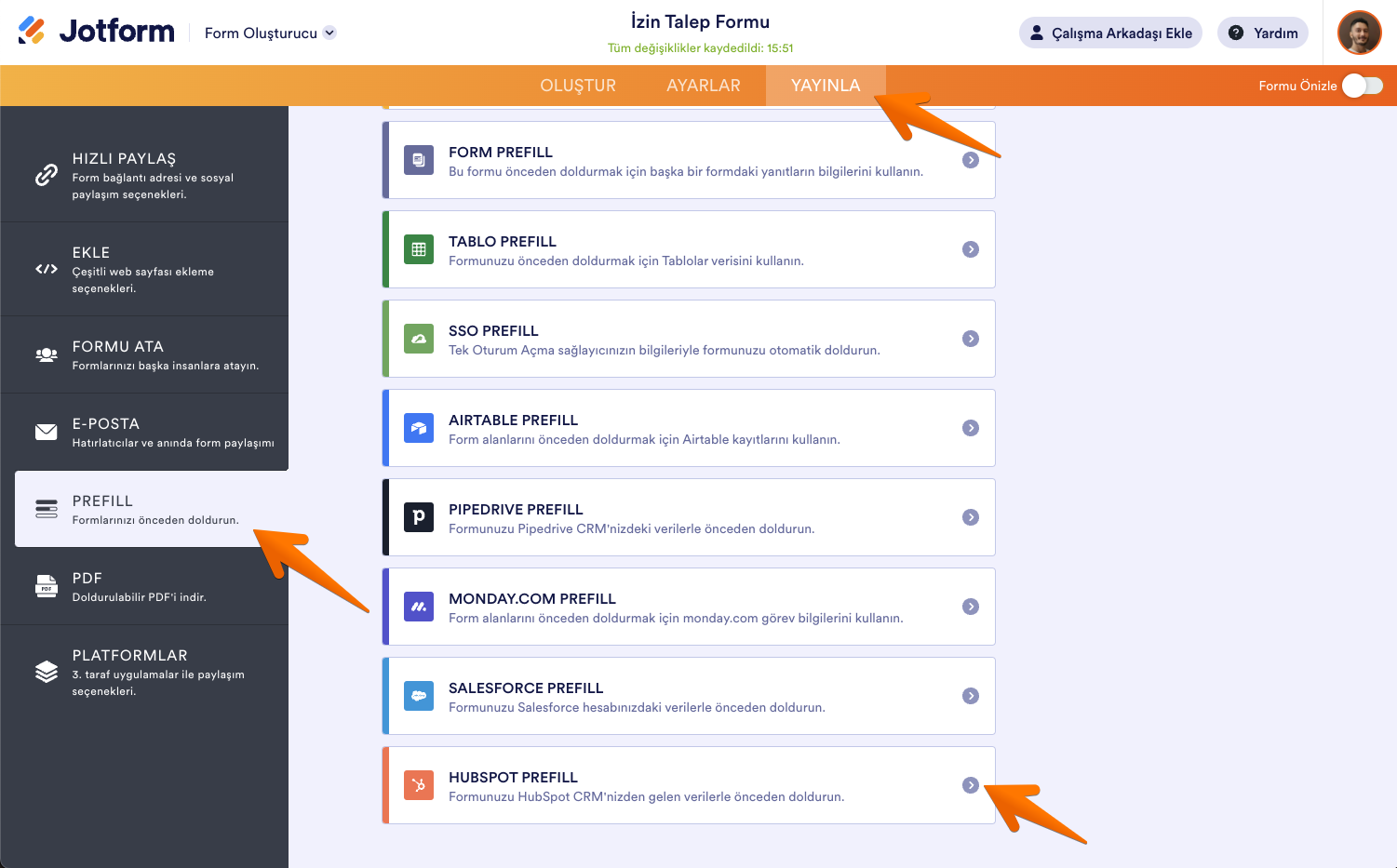Click the İzin Talep Formu title
This screenshot has width=1397, height=868.
click(700, 21)
